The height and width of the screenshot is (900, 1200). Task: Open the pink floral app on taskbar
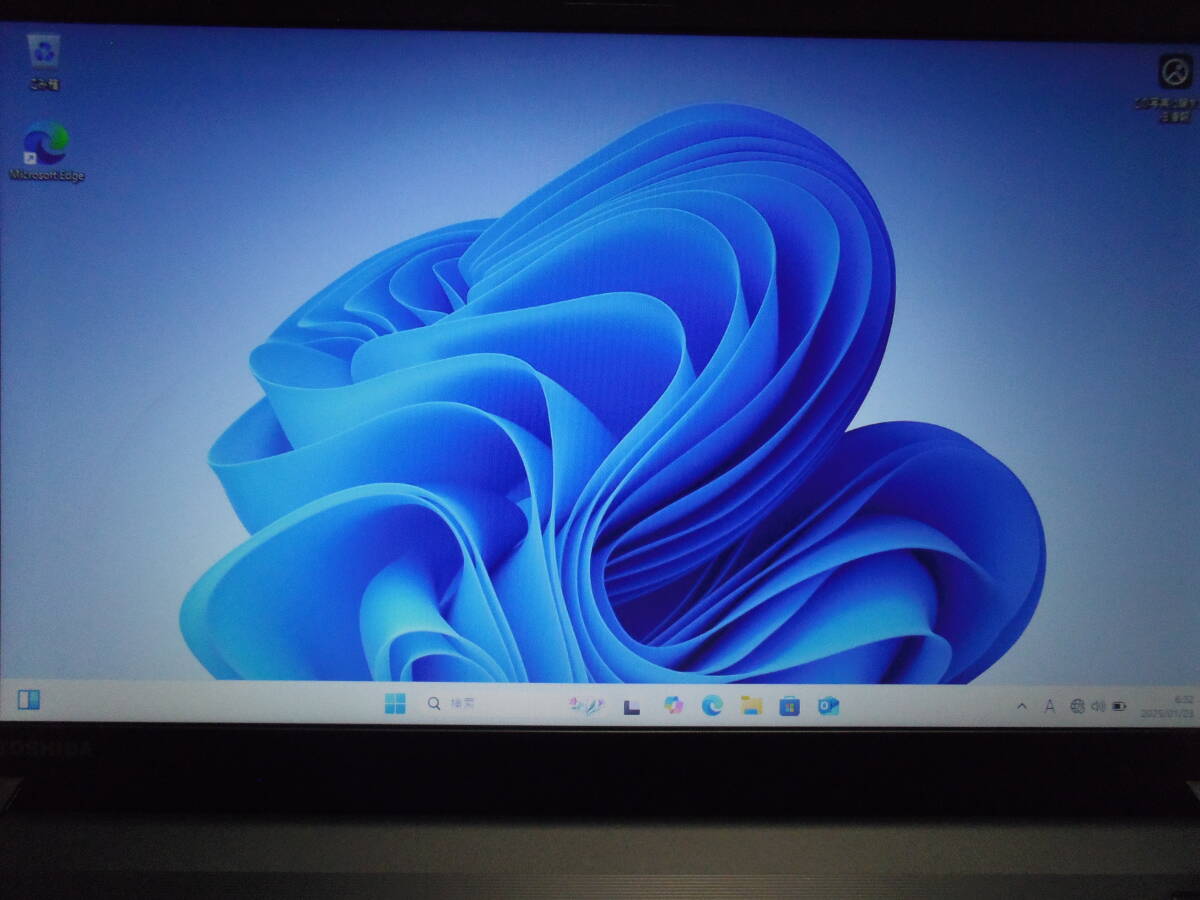point(587,705)
